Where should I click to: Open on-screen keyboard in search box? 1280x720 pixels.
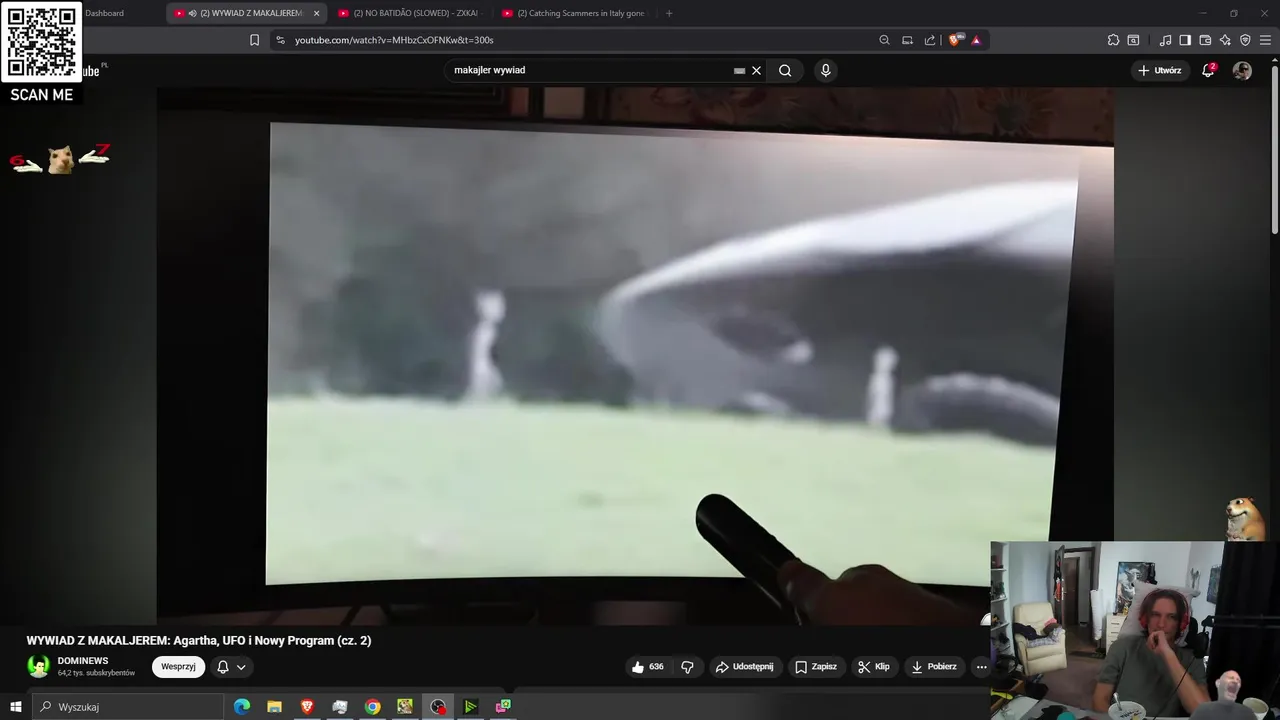(x=739, y=70)
